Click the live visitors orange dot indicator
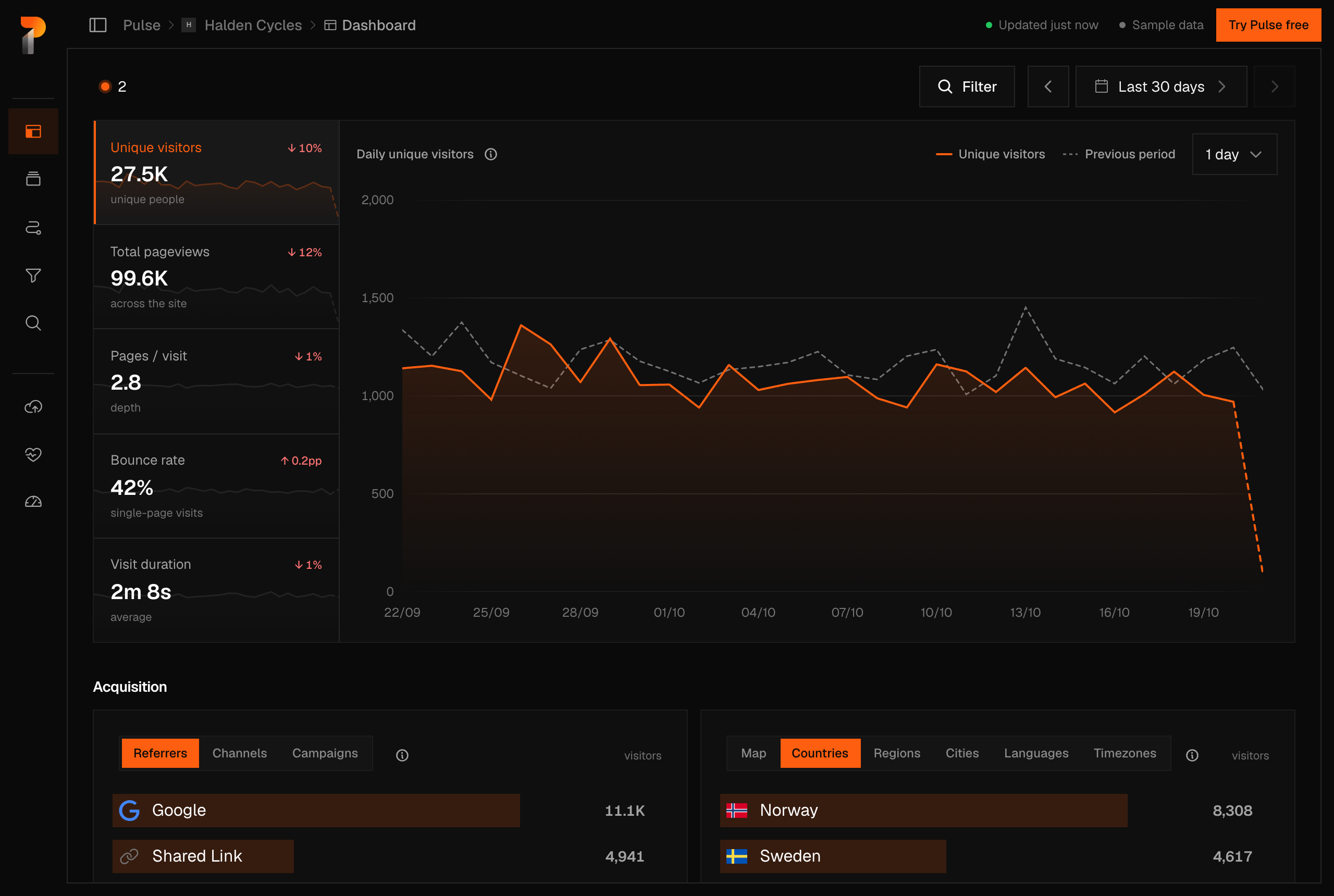 click(105, 86)
